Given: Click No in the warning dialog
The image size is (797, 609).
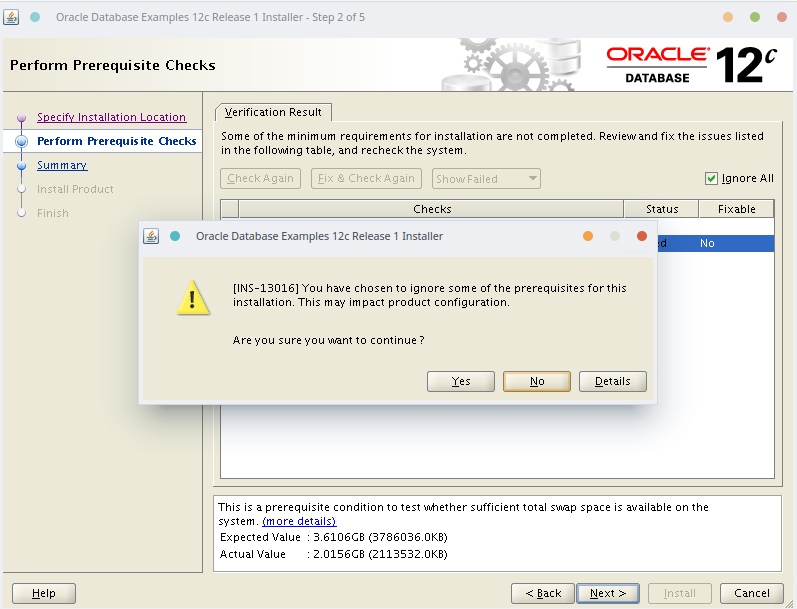Looking at the screenshot, I should [537, 381].
